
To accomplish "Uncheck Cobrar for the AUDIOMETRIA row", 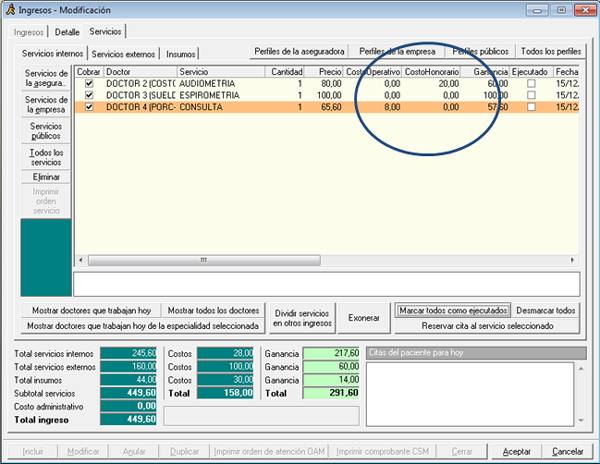I will (x=90, y=84).
